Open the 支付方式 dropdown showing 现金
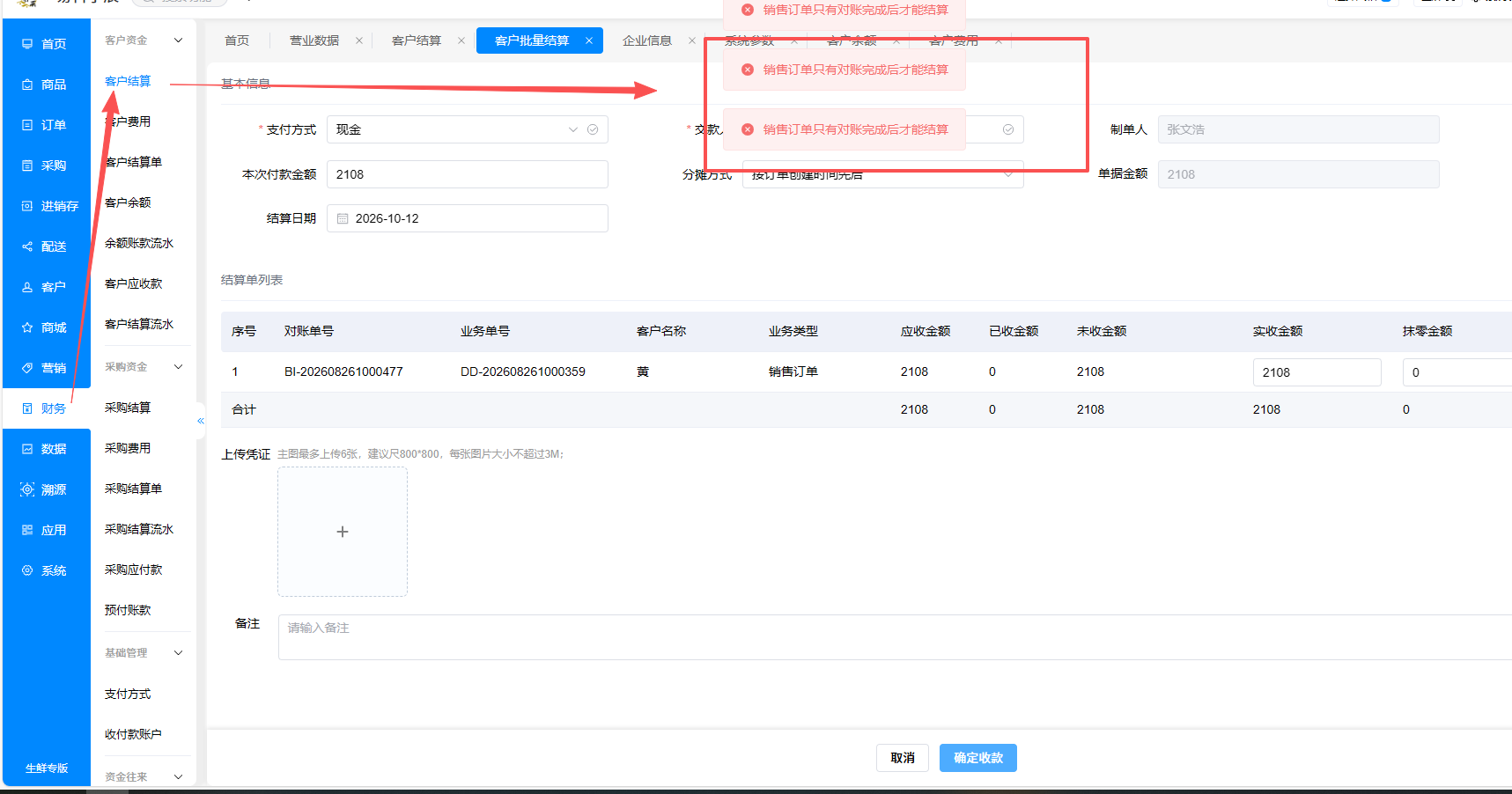This screenshot has width=1512, height=794. pyautogui.click(x=468, y=129)
